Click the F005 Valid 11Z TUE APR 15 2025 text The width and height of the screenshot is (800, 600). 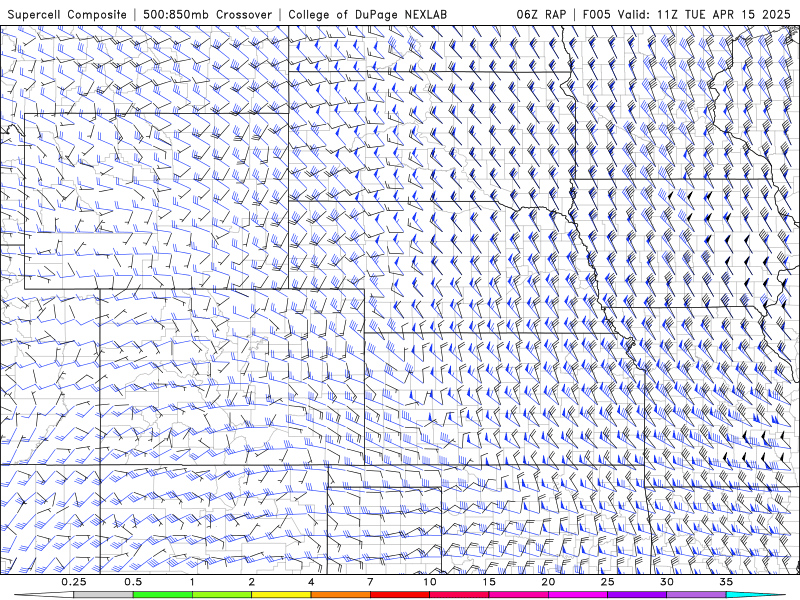click(686, 15)
